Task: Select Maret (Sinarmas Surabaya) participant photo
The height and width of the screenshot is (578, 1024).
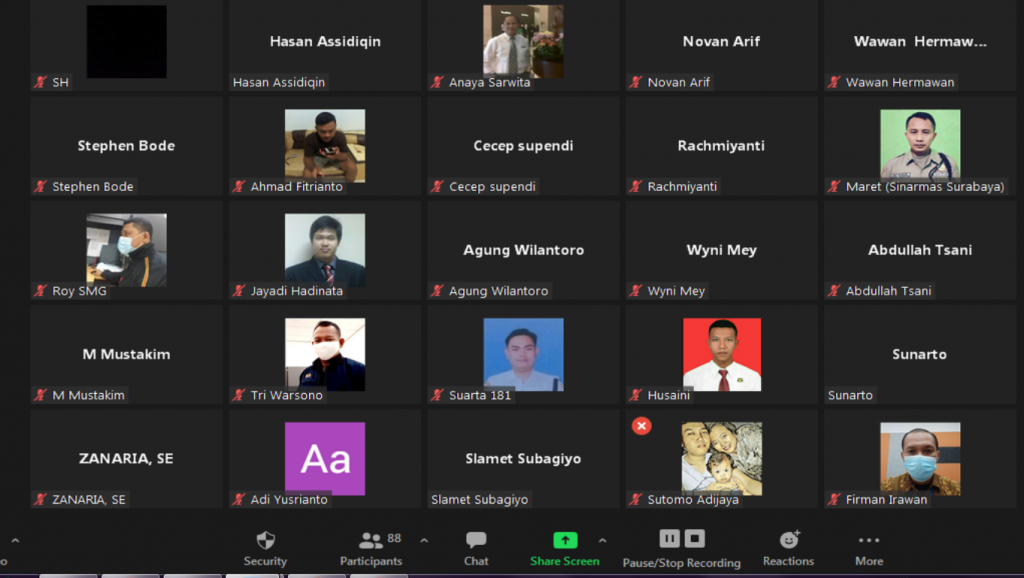Action: (919, 144)
